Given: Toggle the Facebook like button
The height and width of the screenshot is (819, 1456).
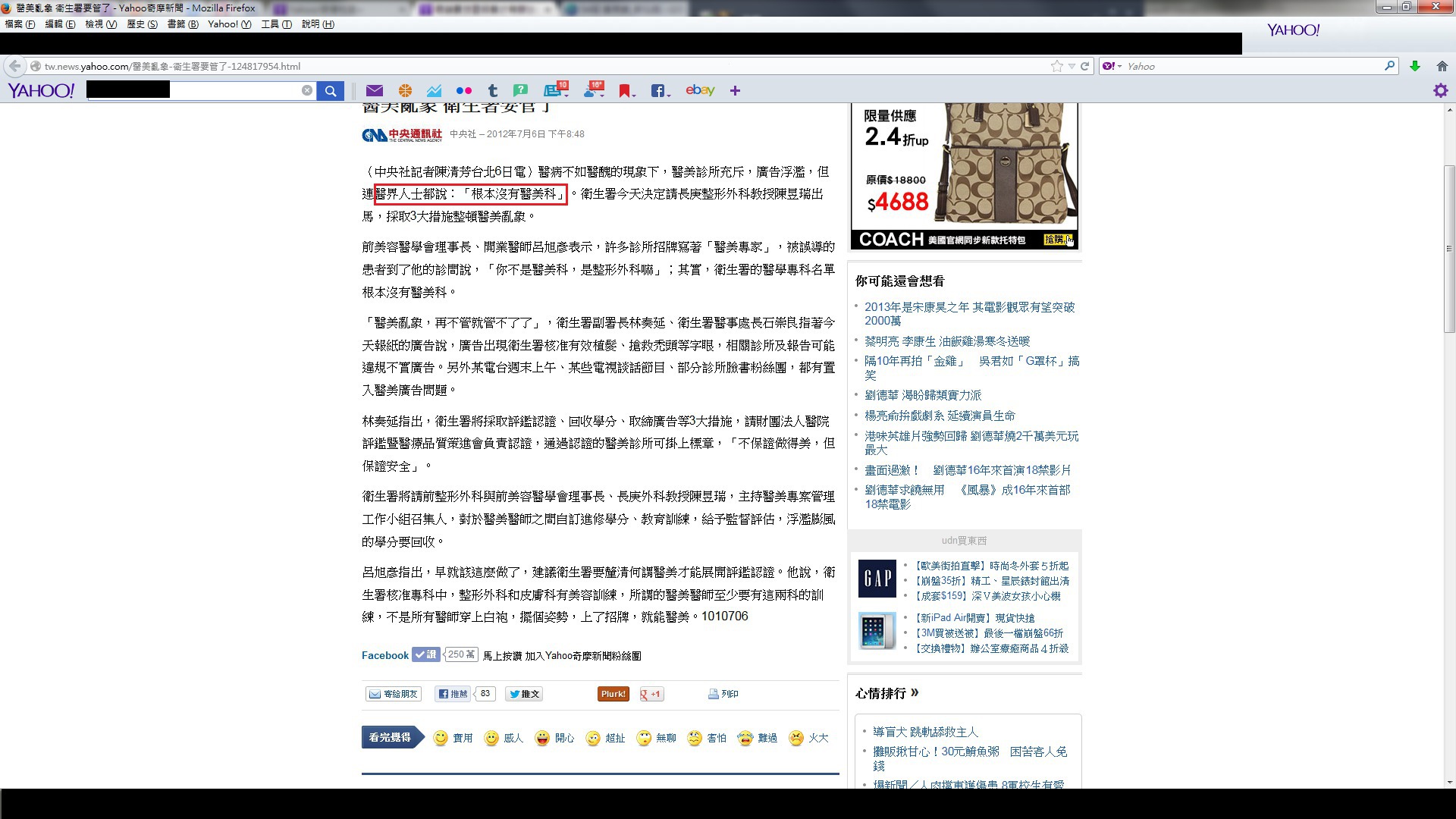Looking at the screenshot, I should (x=425, y=655).
